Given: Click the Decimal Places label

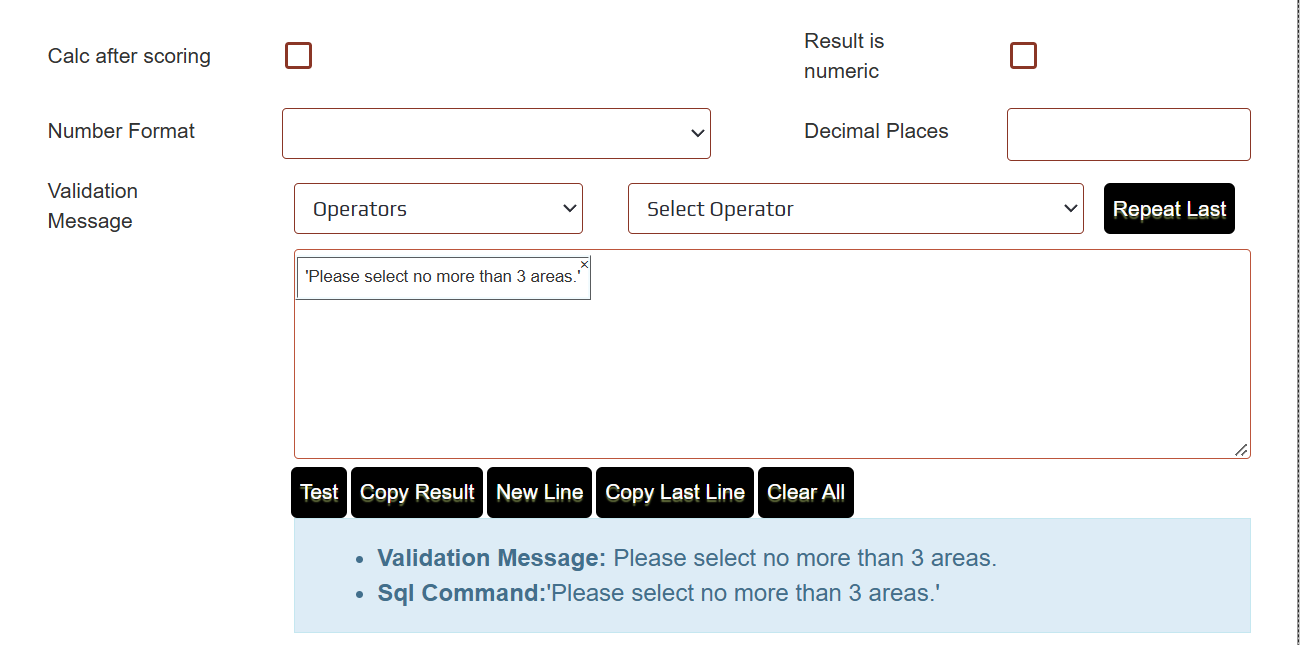Looking at the screenshot, I should pos(876,131).
